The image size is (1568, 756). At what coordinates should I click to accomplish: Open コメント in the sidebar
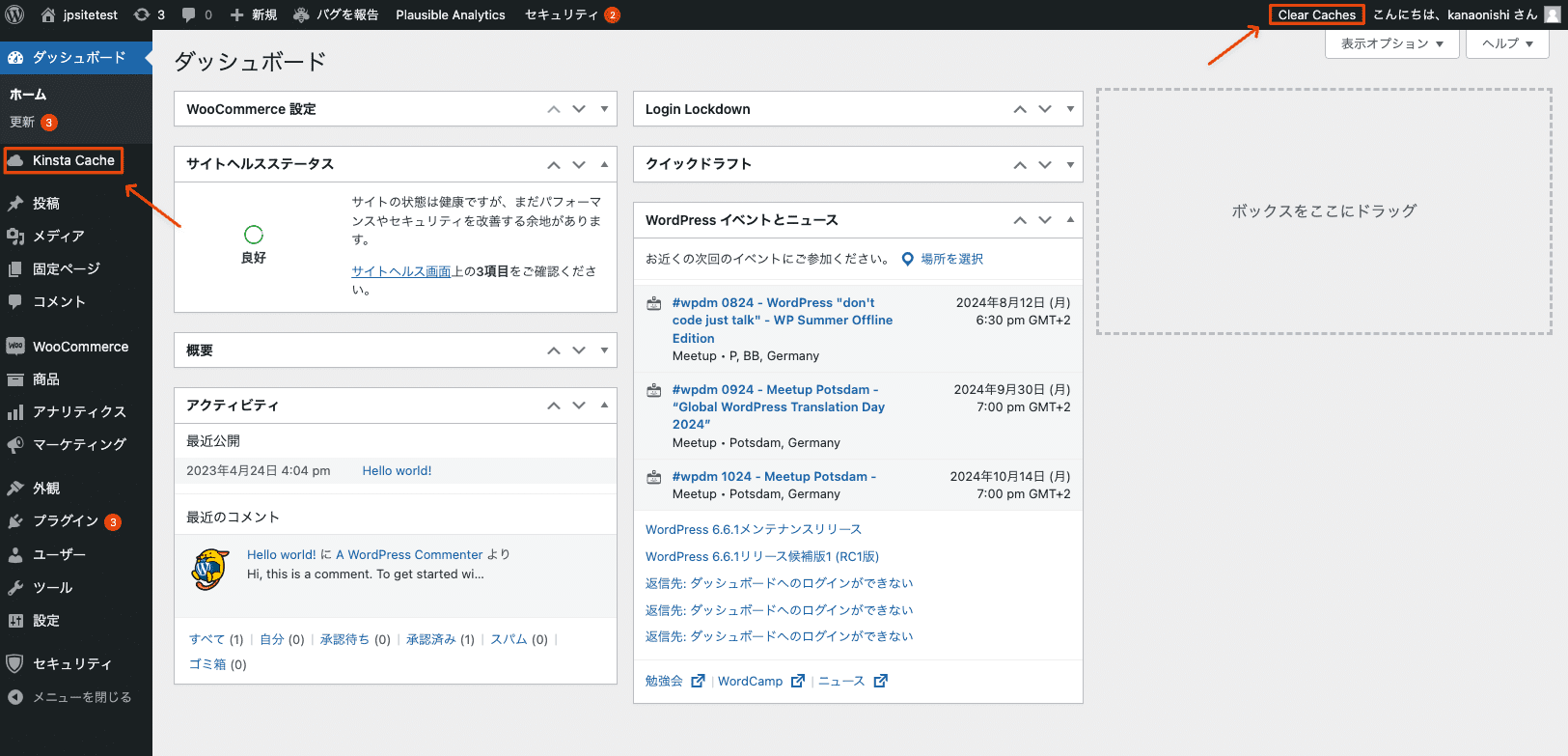[76, 301]
